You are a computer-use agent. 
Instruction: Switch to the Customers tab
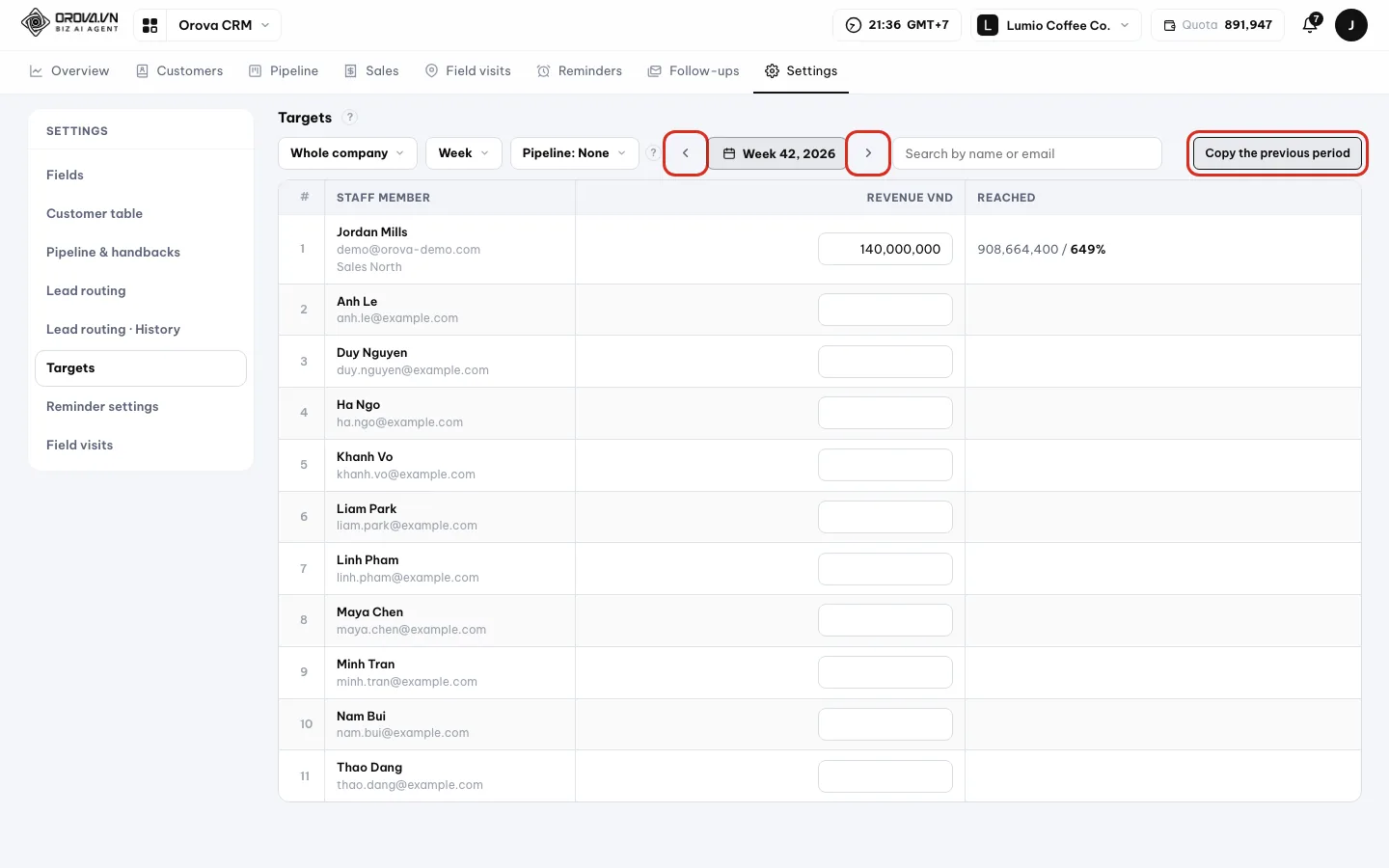click(179, 71)
